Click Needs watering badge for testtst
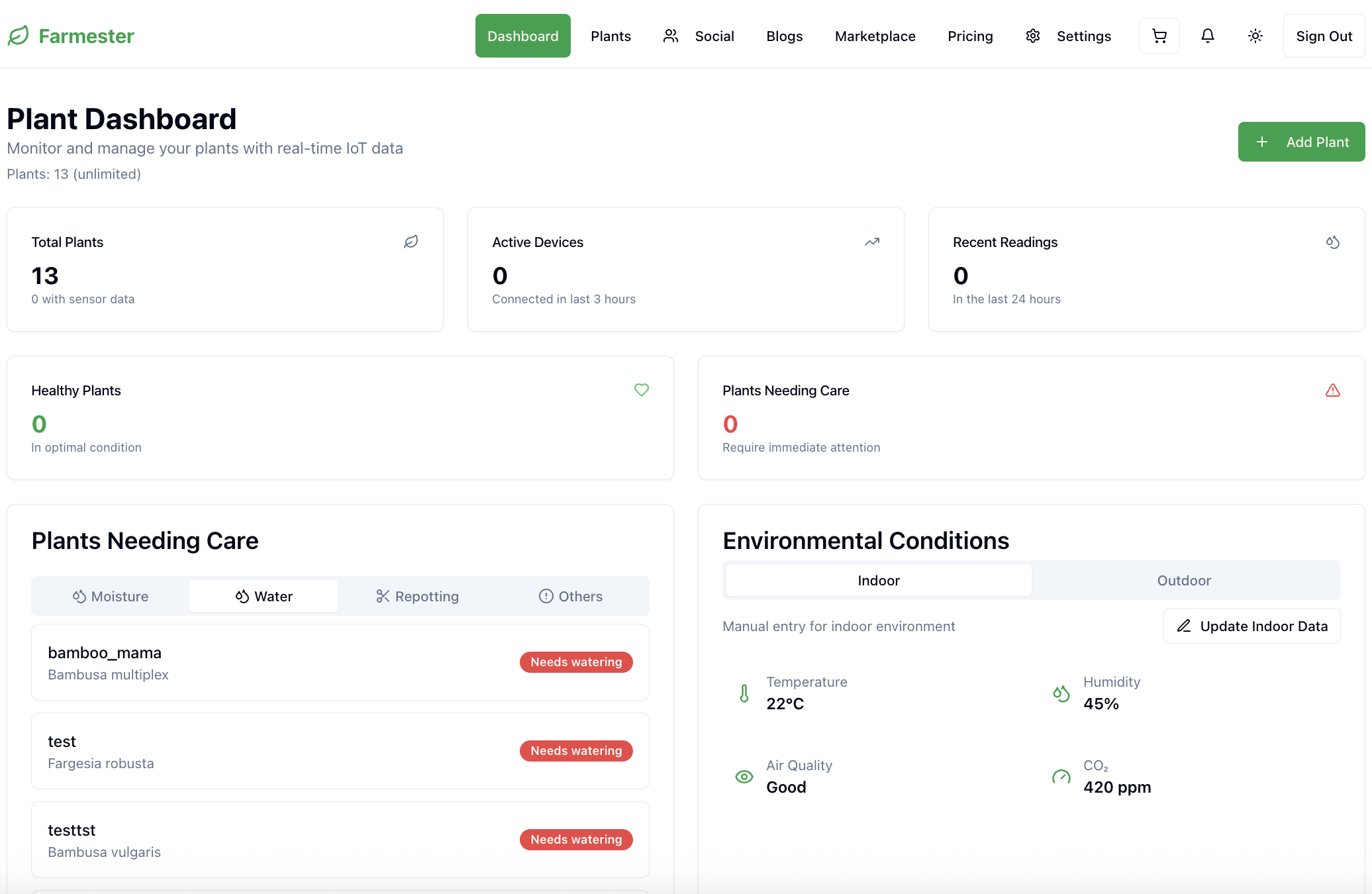The width and height of the screenshot is (1372, 894). 576,840
